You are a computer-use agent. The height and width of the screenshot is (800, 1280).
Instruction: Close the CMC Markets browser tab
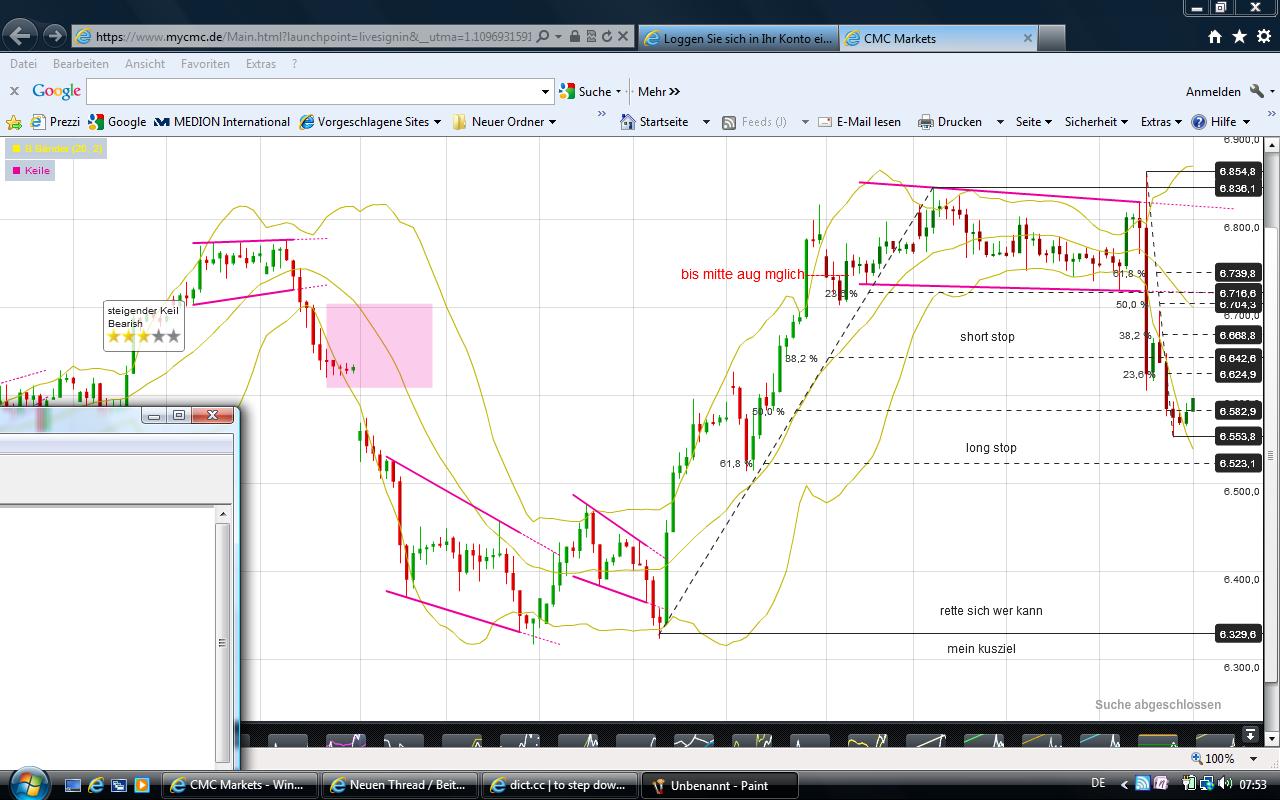click(1027, 38)
